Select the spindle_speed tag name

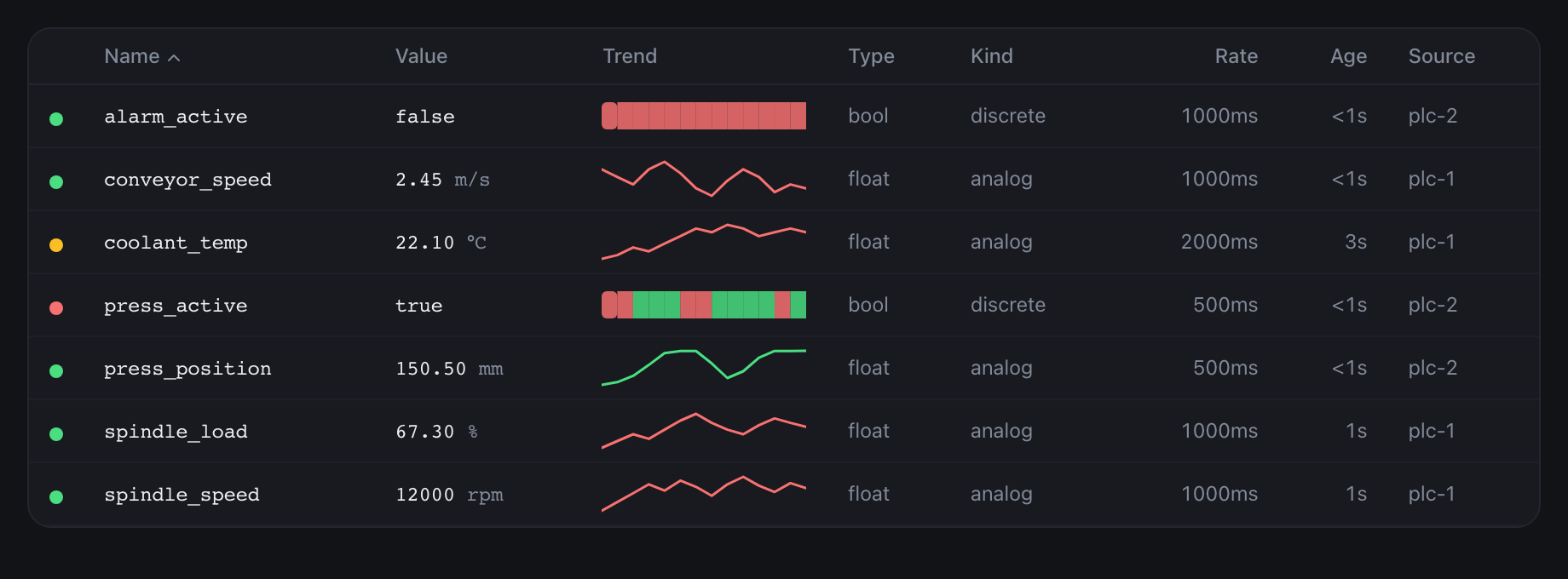(182, 495)
